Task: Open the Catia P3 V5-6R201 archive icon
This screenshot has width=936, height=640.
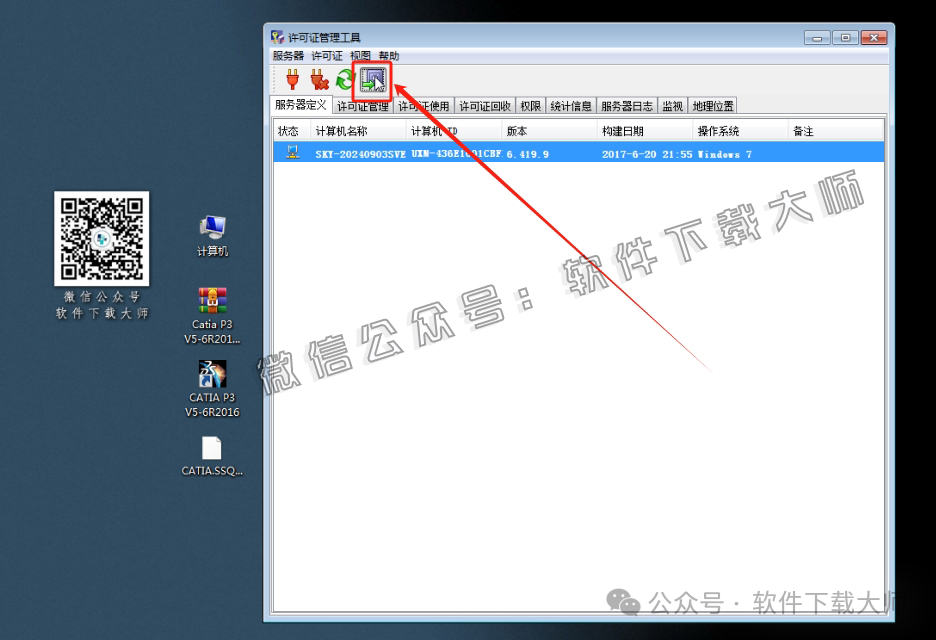Action: point(211,303)
